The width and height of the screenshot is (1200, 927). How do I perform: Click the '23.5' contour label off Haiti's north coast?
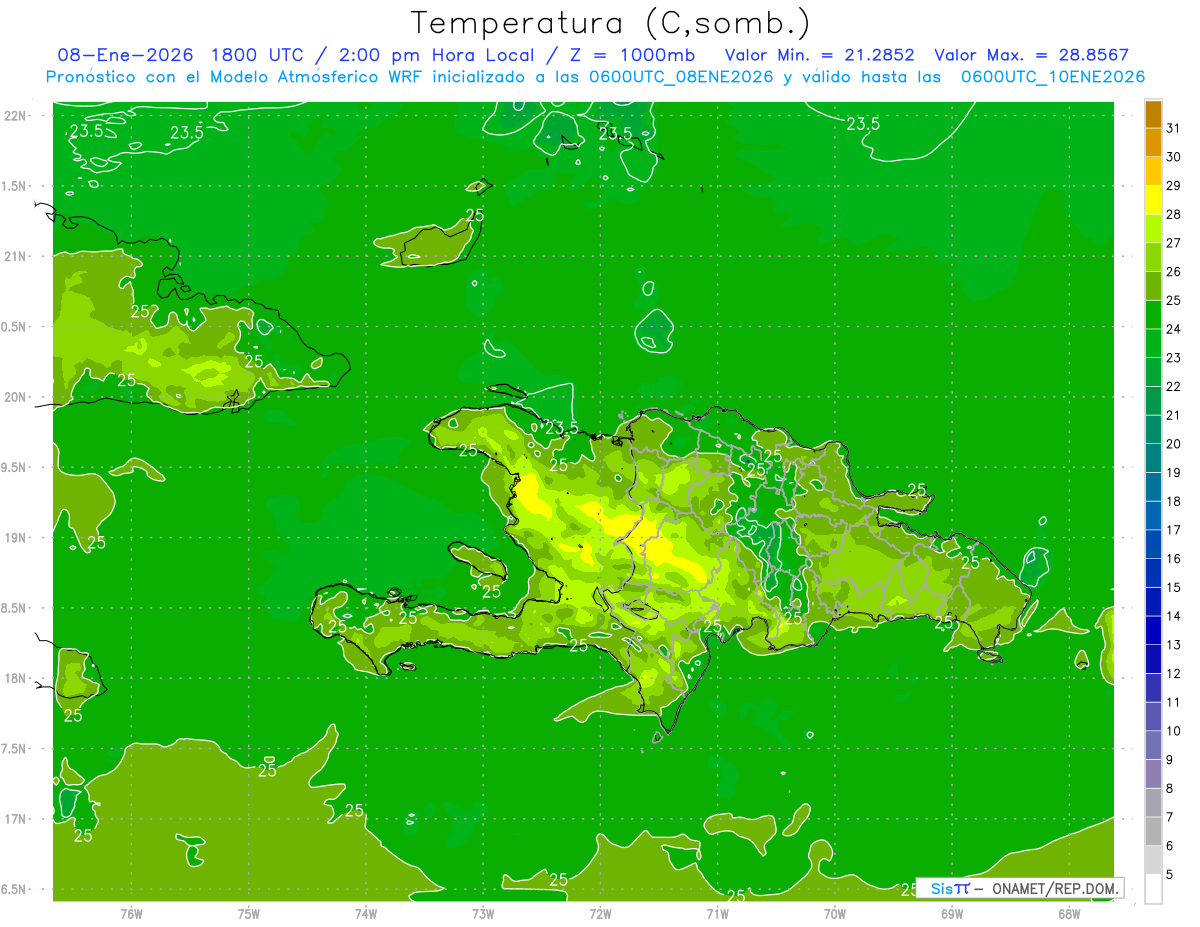coord(561,428)
